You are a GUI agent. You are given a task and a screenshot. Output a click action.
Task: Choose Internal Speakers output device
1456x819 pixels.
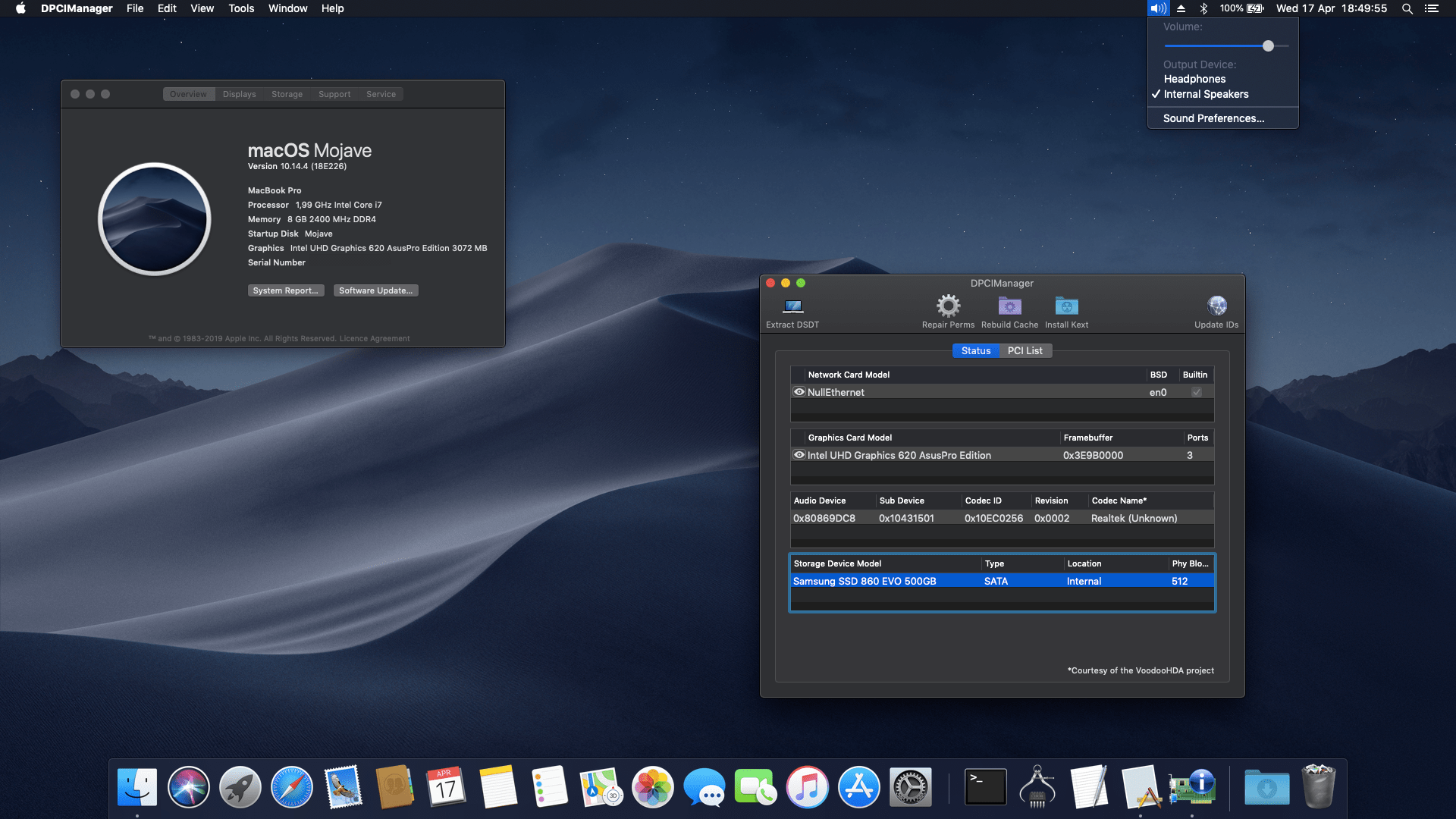click(1206, 94)
